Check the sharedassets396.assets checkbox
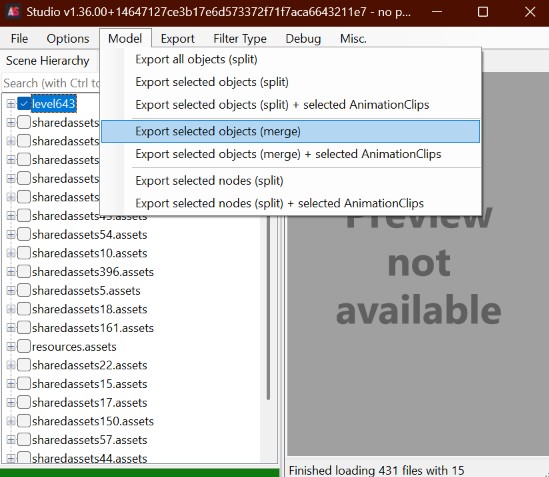The image size is (549, 477). pos(24,272)
